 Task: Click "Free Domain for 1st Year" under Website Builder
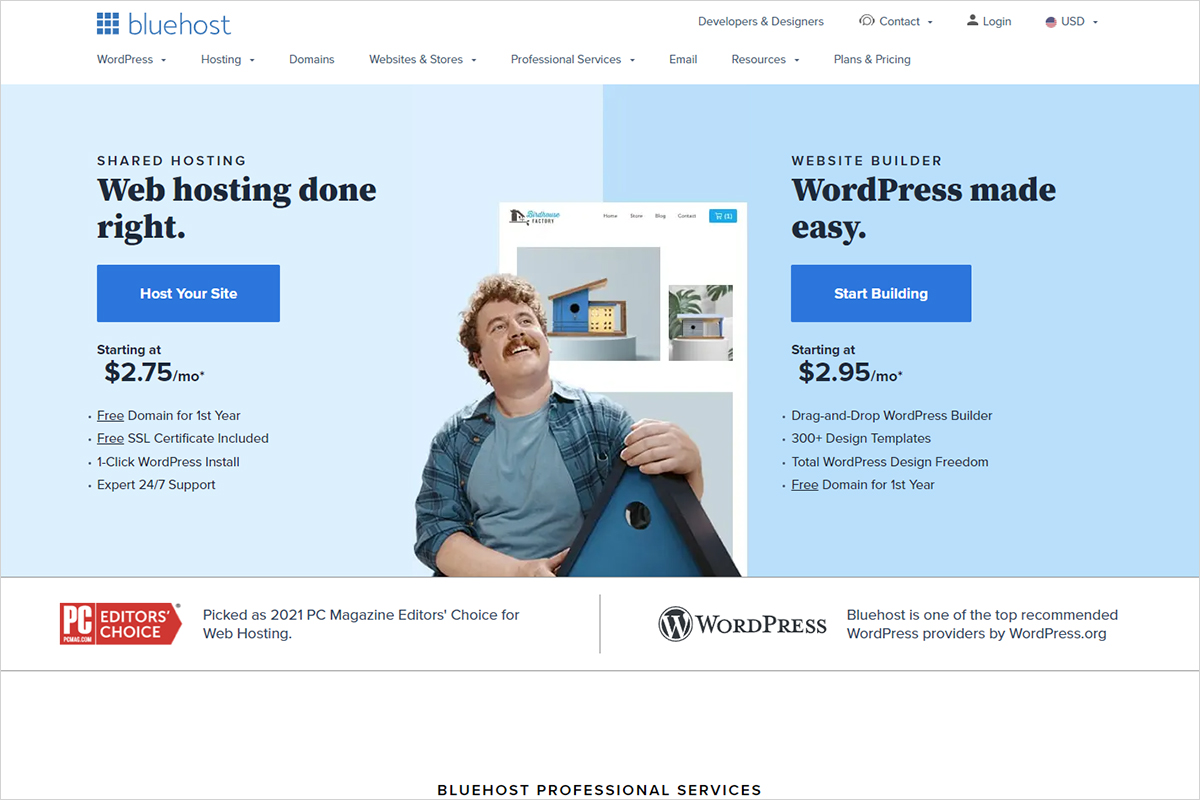[x=863, y=485]
